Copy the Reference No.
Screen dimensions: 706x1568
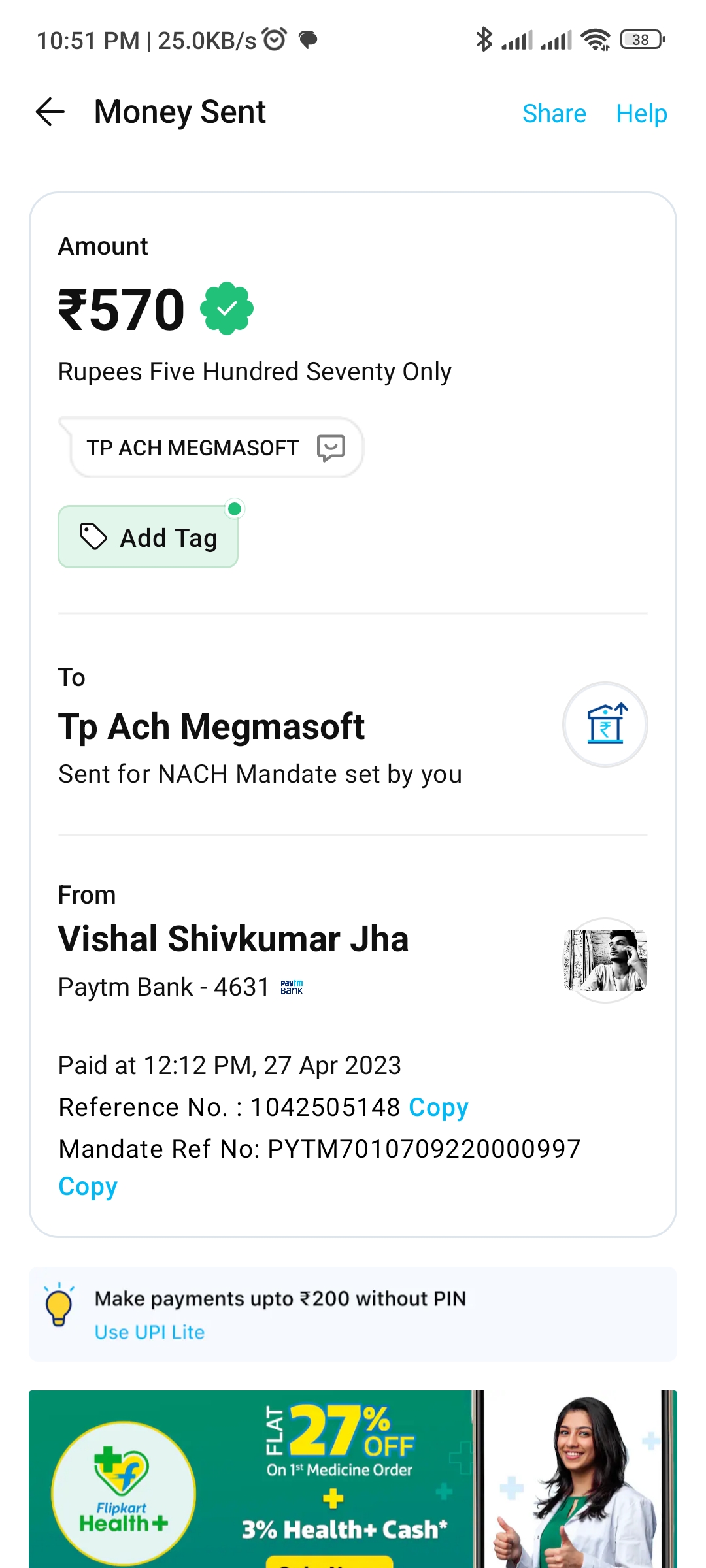coord(439,1107)
